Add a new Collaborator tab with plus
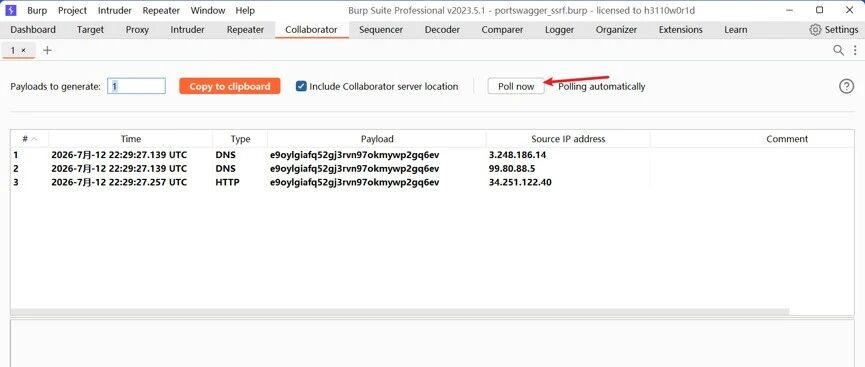Image resolution: width=865 pixels, height=367 pixels. click(x=47, y=50)
